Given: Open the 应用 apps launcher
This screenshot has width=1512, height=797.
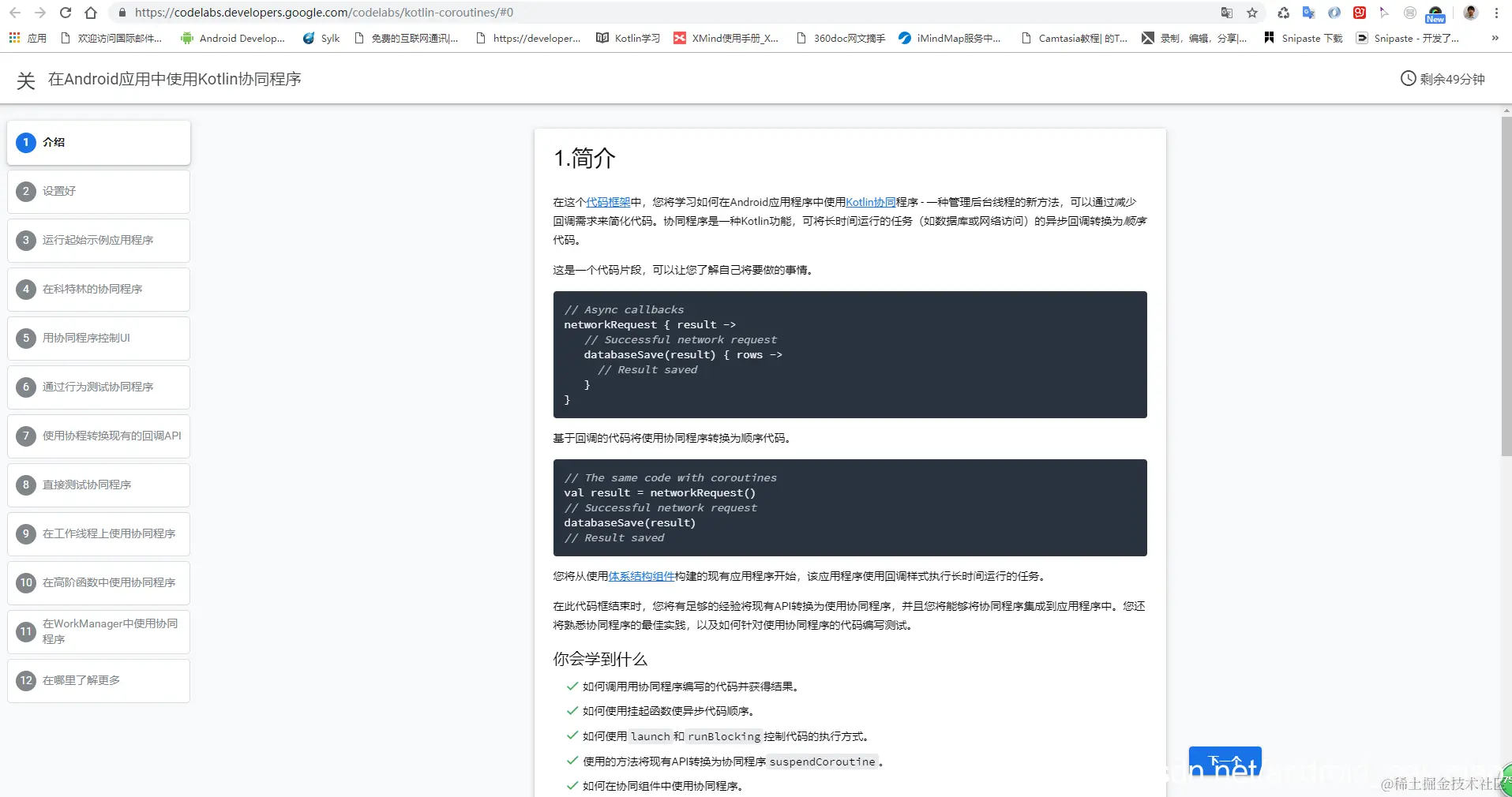Looking at the screenshot, I should pyautogui.click(x=13, y=38).
